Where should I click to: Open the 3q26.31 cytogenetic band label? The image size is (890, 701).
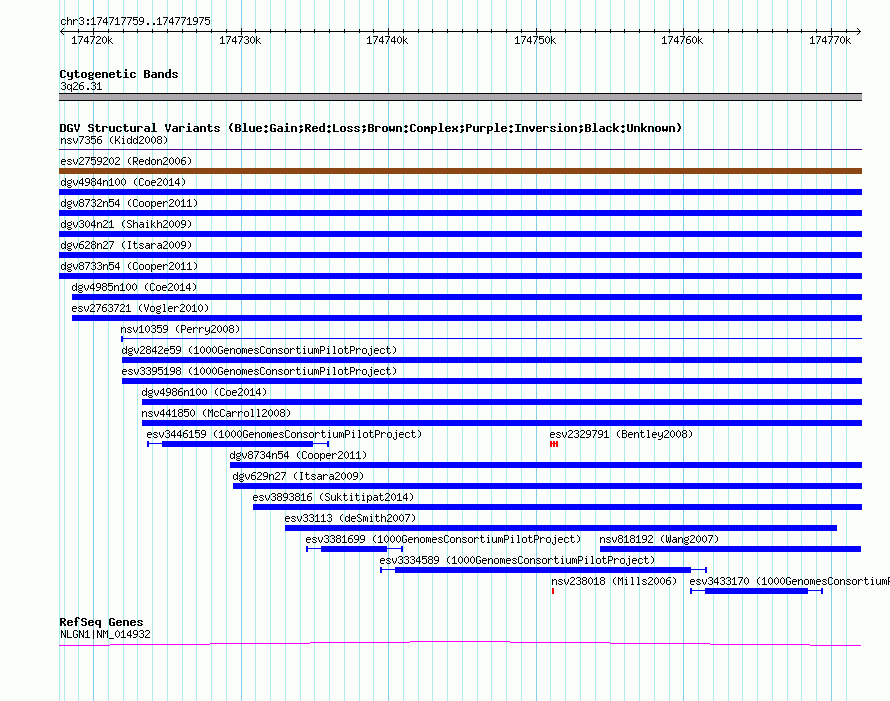[81, 86]
